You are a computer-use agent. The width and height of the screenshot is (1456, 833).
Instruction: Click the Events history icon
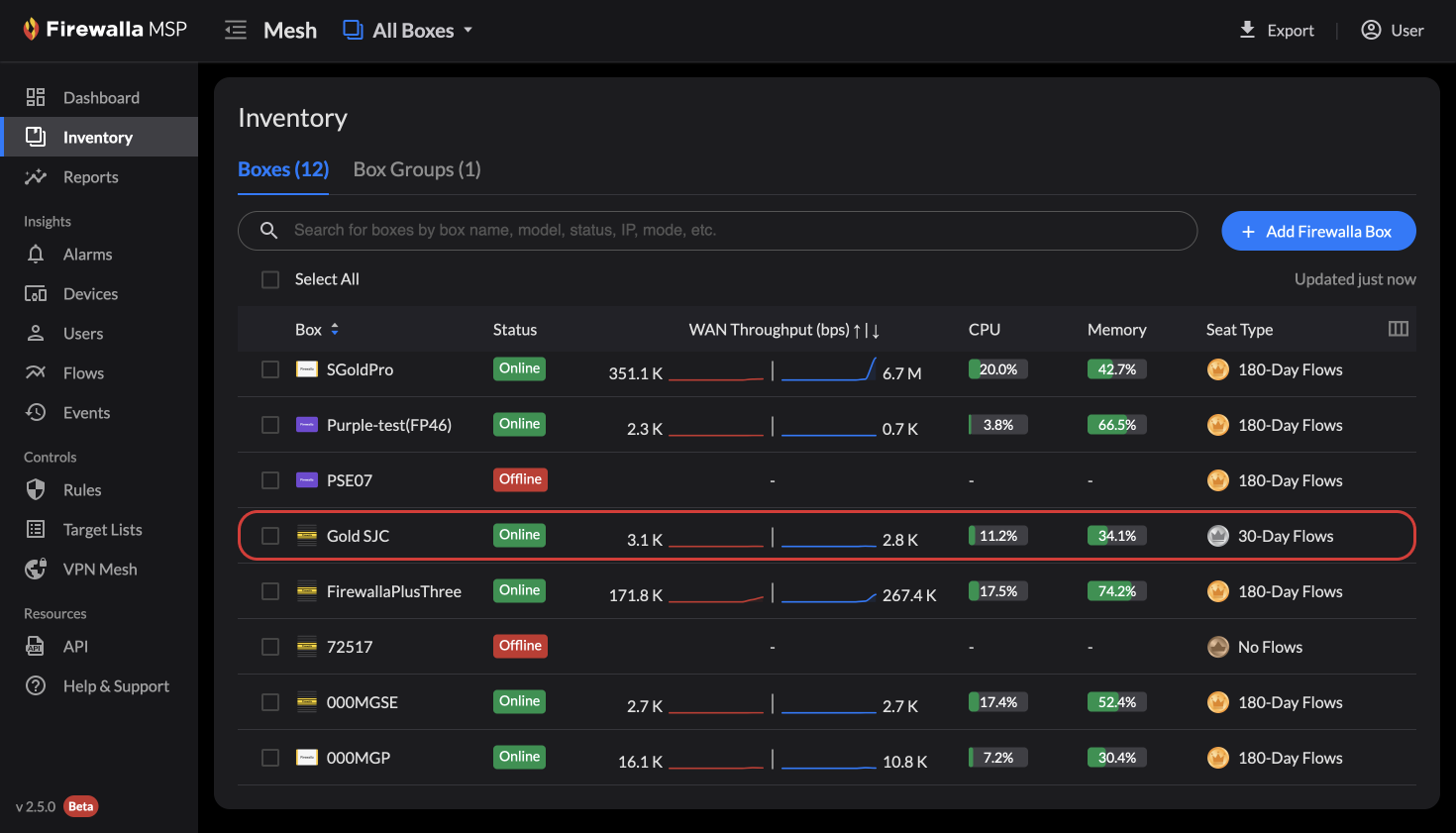[x=36, y=412]
